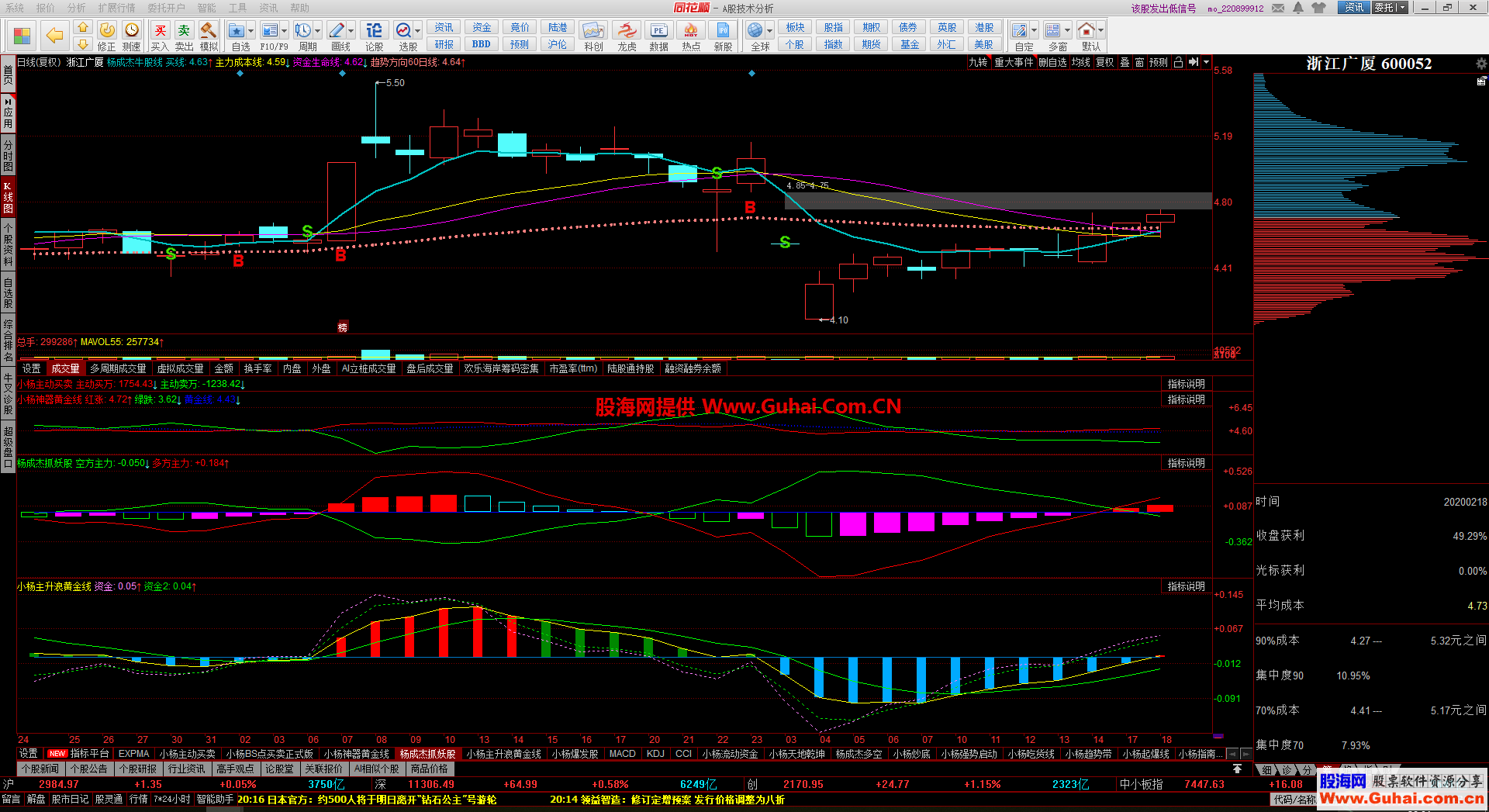Expand the 全球 global dropdown arrow
Image resolution: width=1489 pixels, height=812 pixels.
pyautogui.click(x=770, y=31)
